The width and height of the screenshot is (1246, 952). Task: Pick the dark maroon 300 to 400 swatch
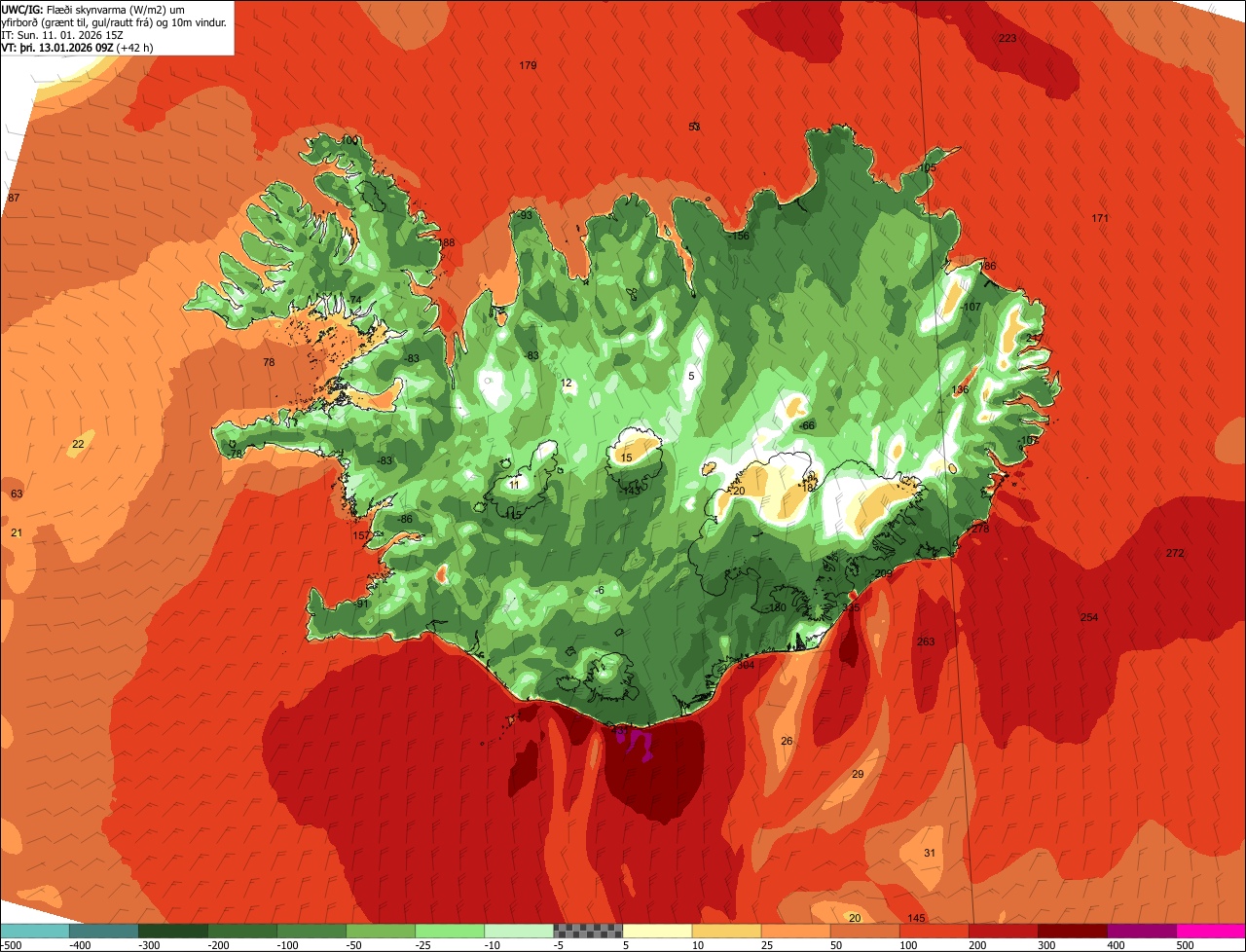tap(1073, 931)
